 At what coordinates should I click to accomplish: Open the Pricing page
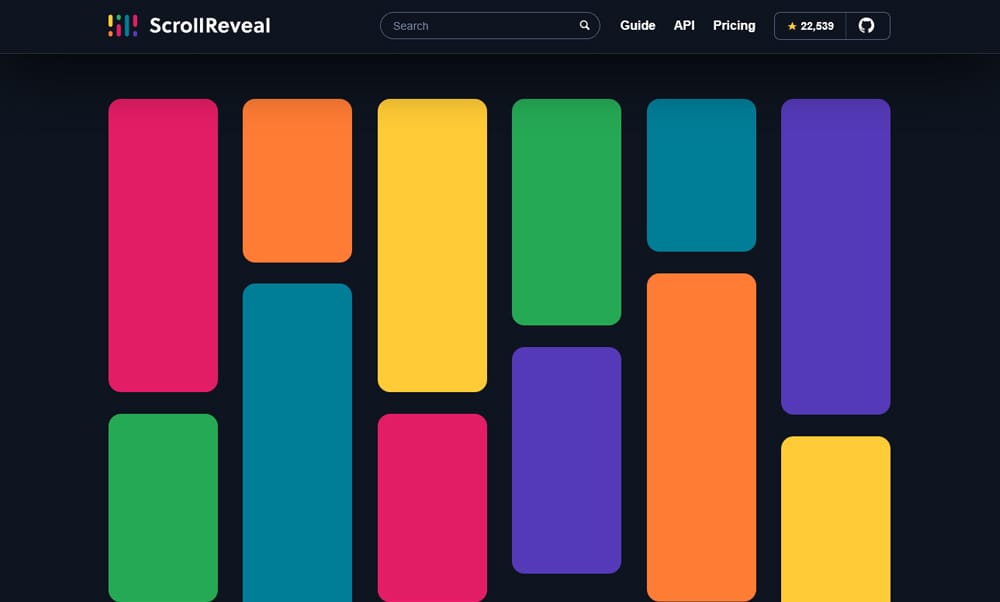734,25
